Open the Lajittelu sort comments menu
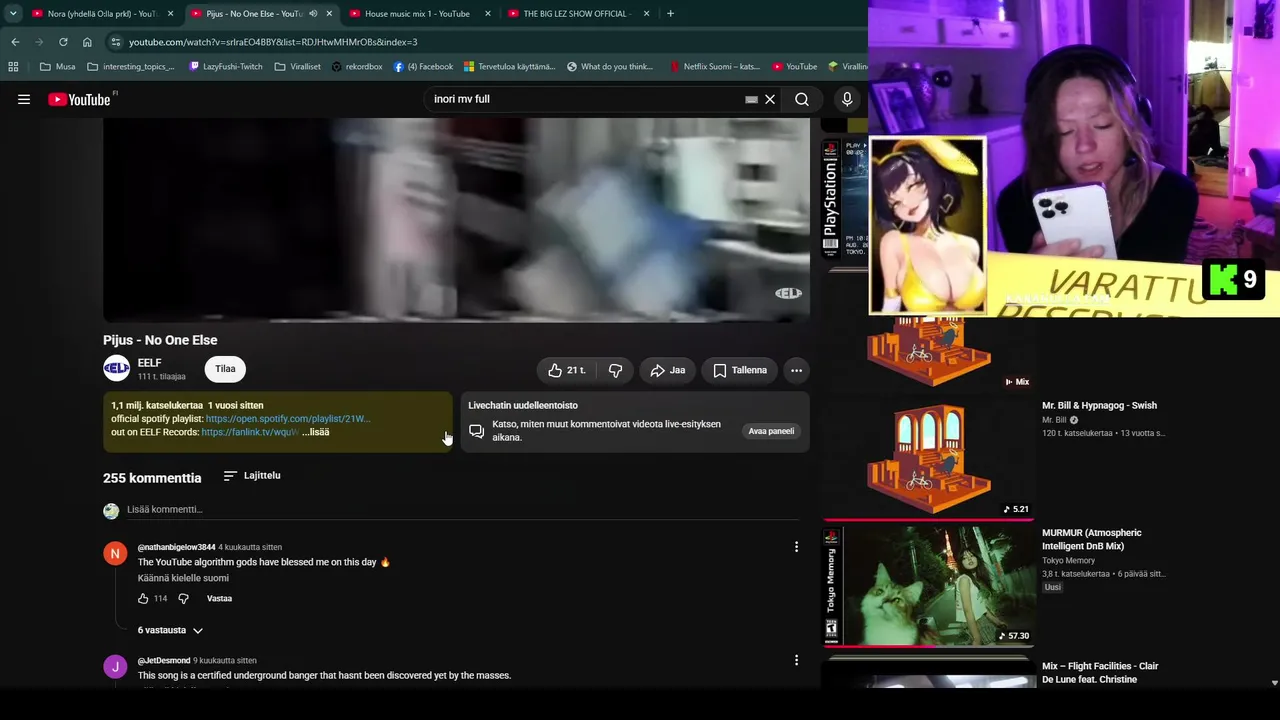1280x720 pixels. 252,476
